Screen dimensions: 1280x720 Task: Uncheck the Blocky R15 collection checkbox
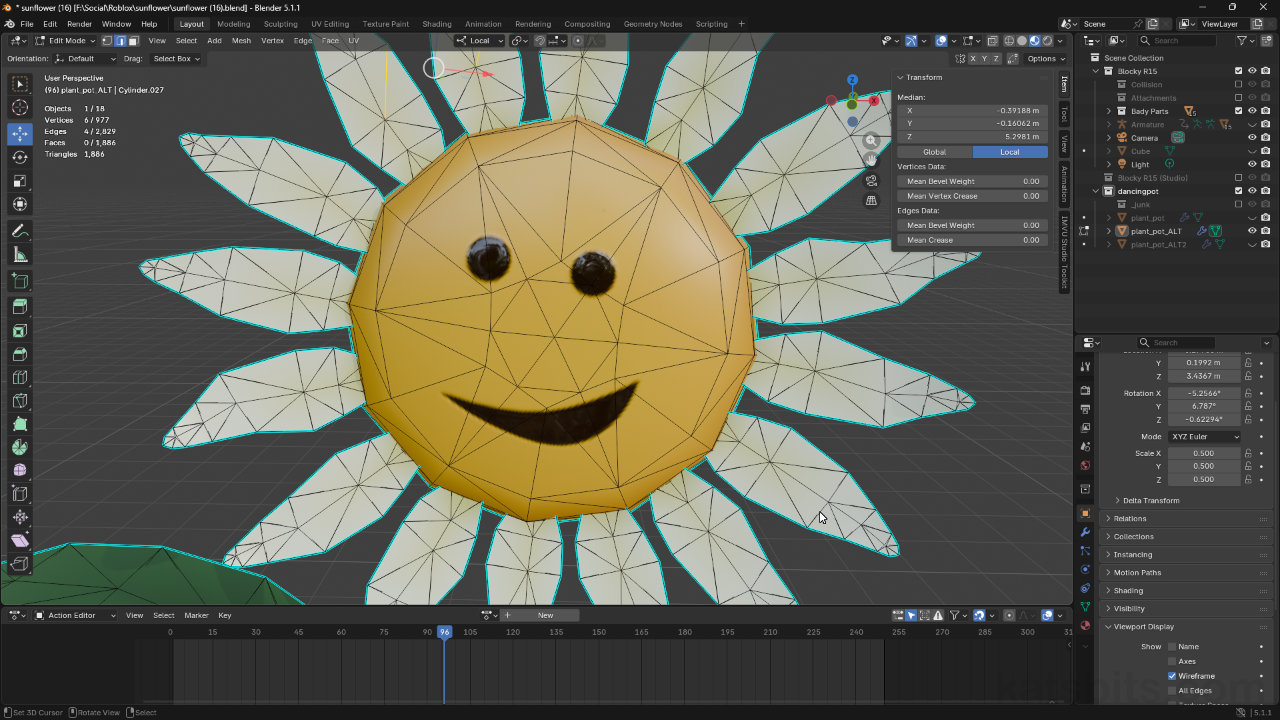[x=1238, y=71]
